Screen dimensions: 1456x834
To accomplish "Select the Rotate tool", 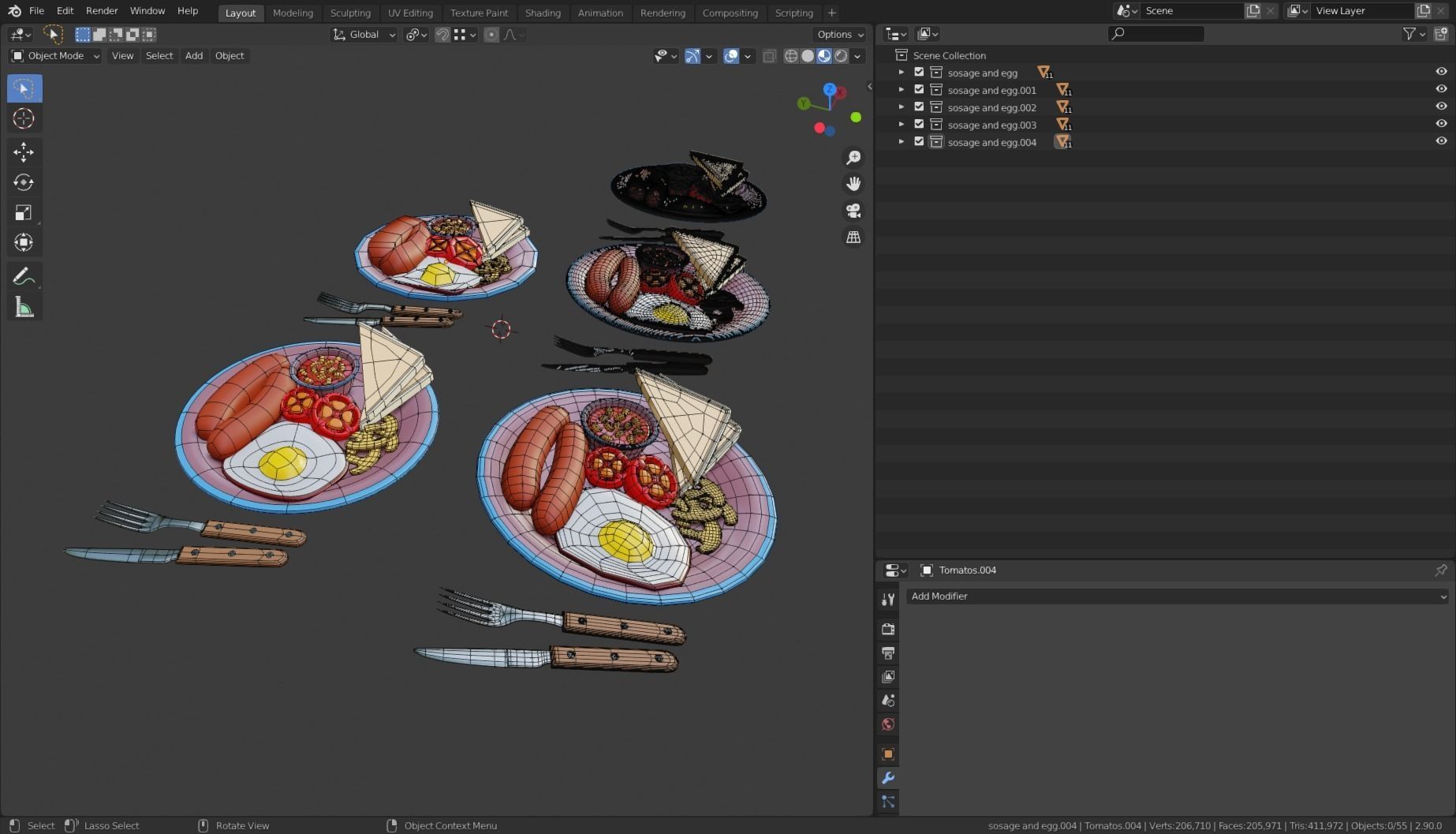I will (24, 182).
